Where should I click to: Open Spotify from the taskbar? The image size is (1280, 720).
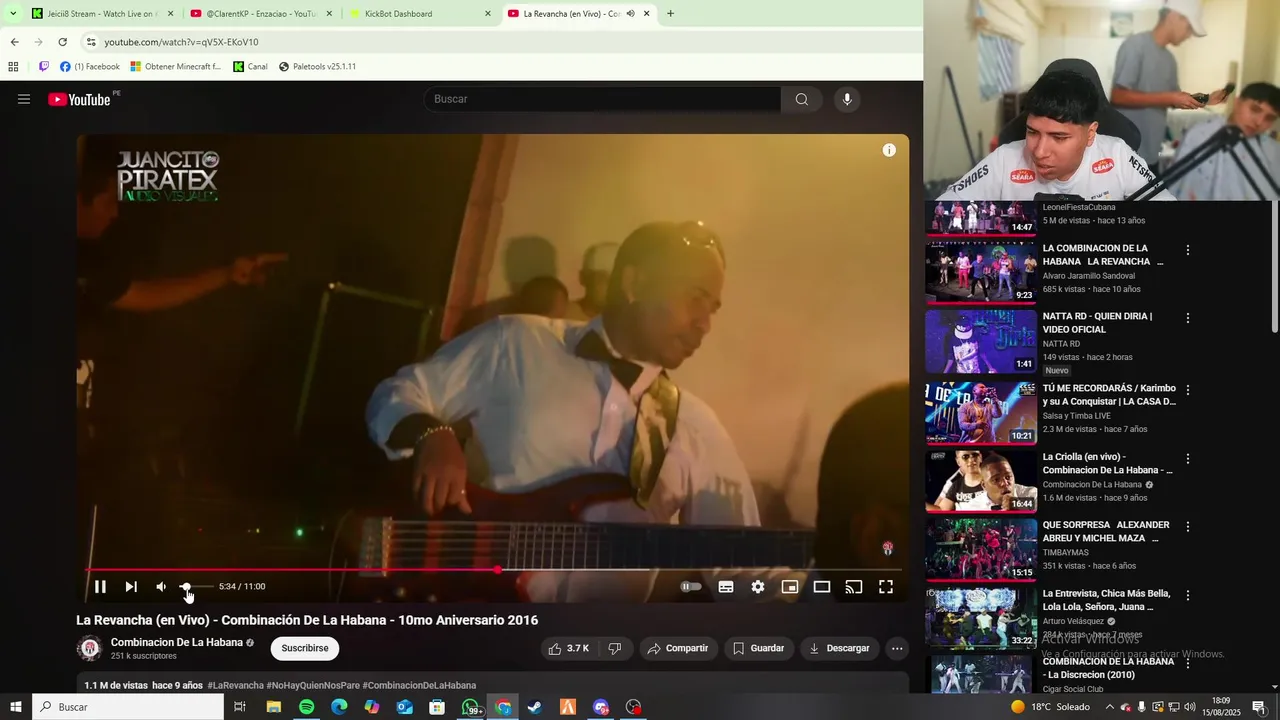306,707
